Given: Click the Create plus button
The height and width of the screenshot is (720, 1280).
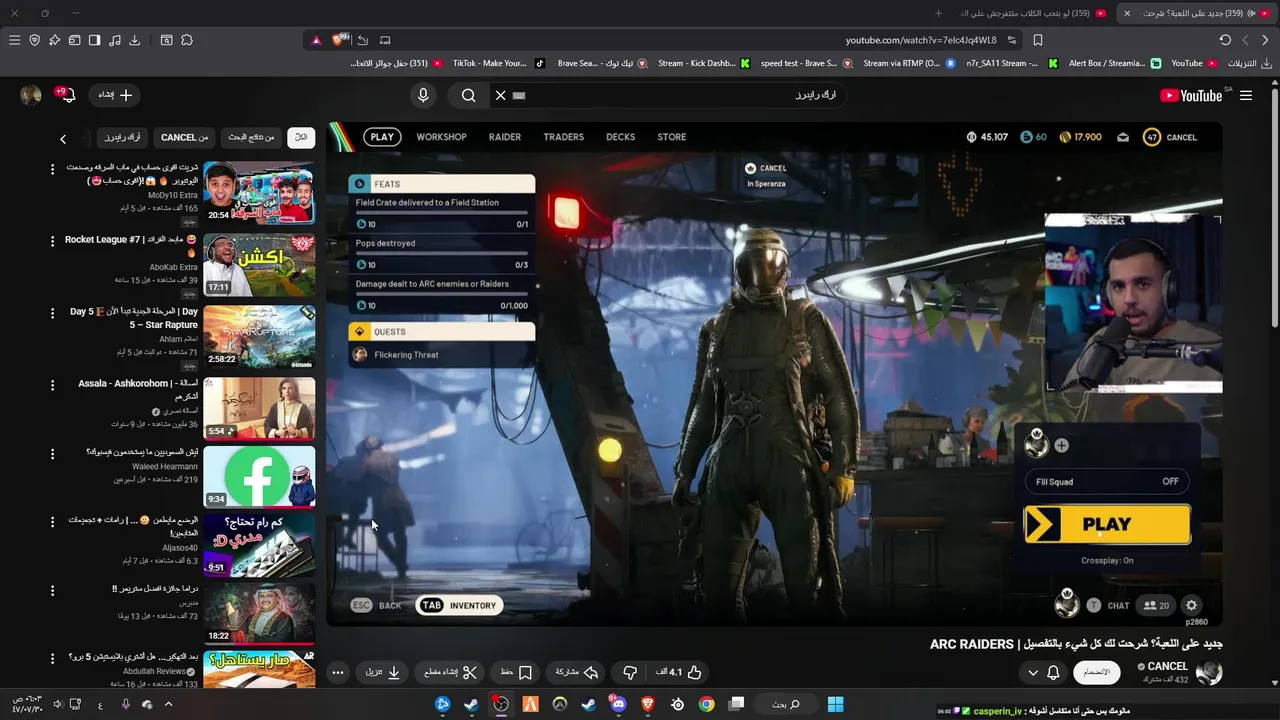Looking at the screenshot, I should (115, 95).
